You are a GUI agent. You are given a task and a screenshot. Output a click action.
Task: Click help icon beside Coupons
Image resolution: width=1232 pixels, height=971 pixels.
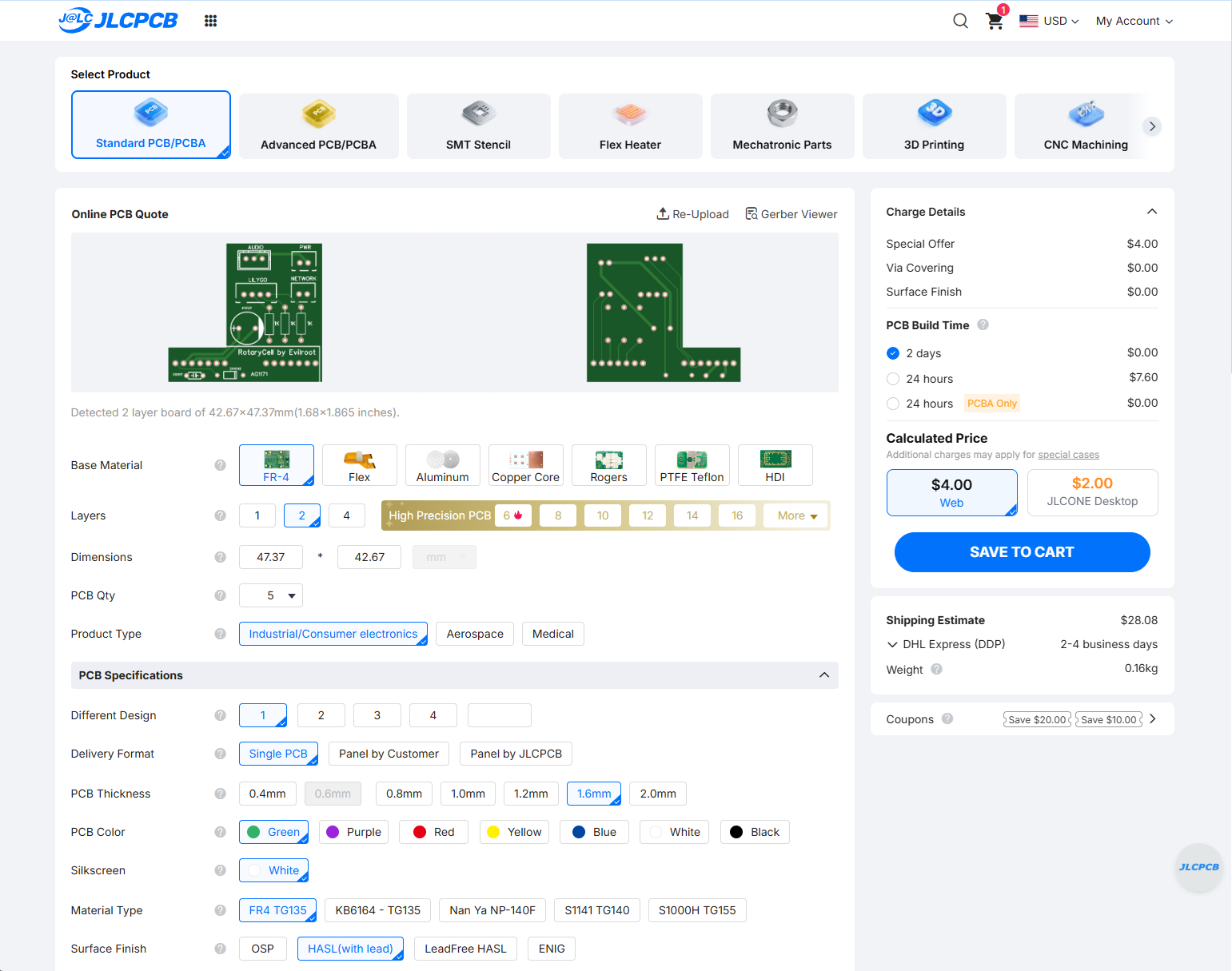tap(947, 718)
